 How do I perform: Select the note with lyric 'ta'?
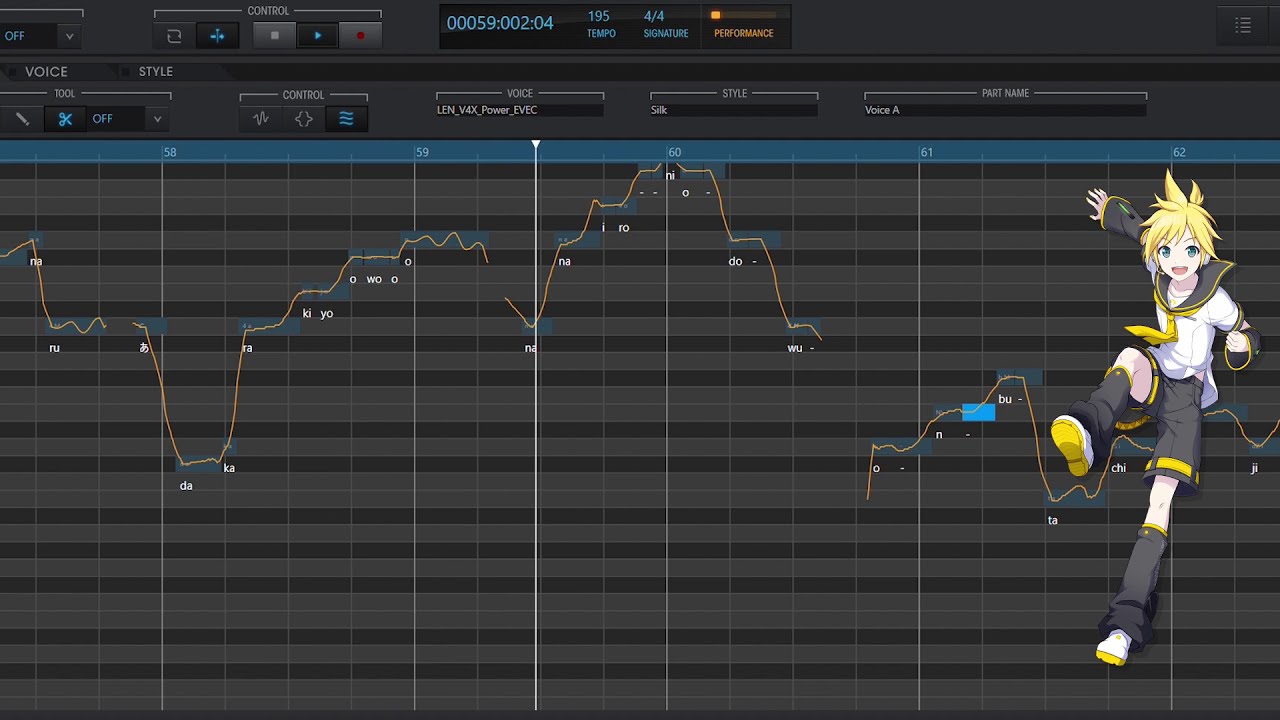[1076, 499]
